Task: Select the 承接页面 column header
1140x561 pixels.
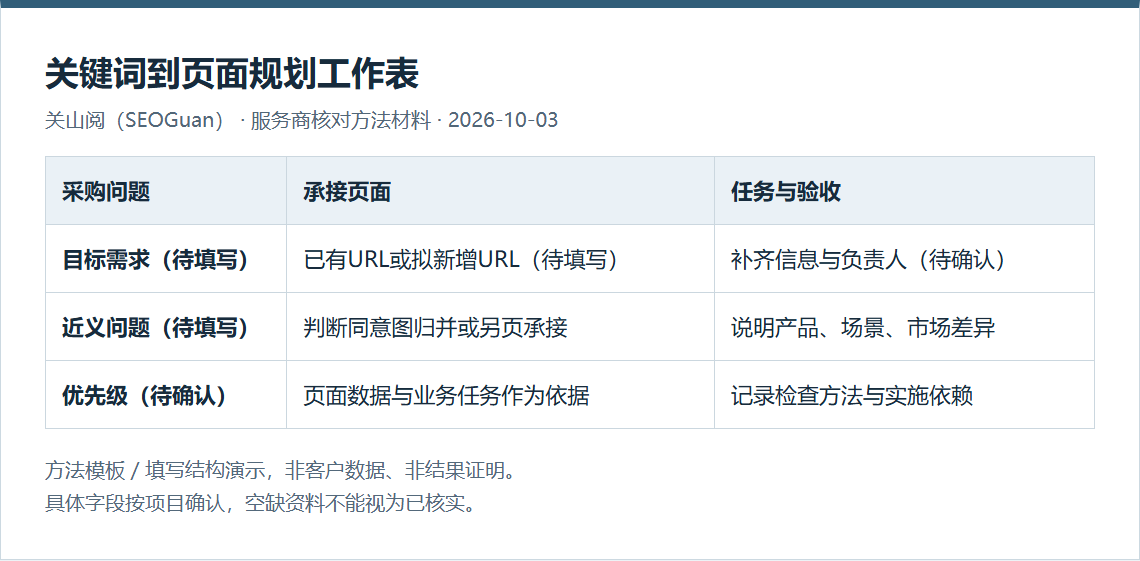Action: (x=500, y=191)
